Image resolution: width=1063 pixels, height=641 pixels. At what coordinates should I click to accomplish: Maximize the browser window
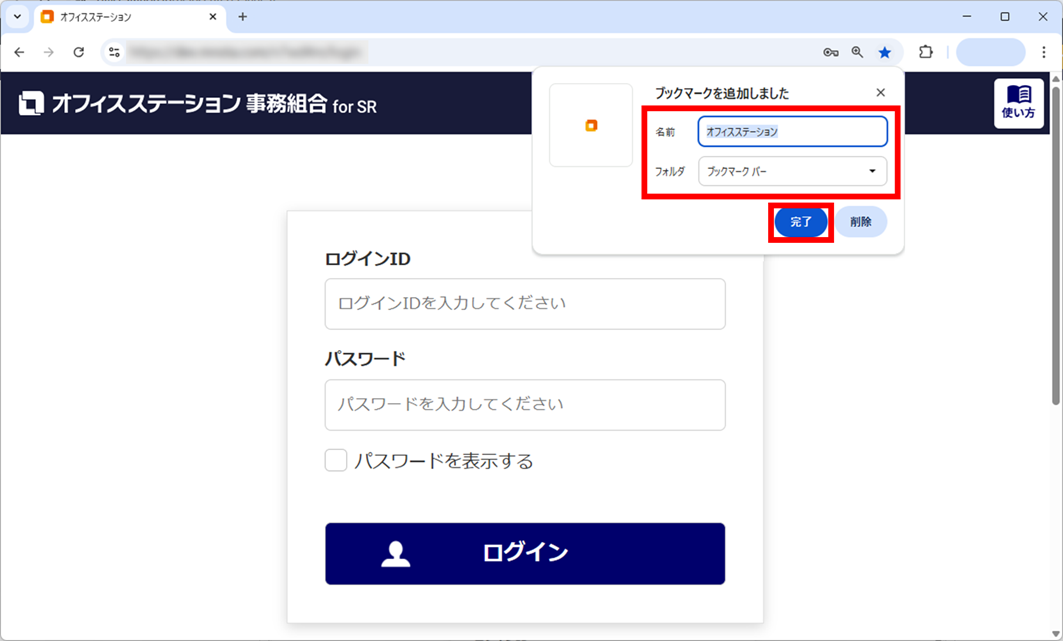(x=1005, y=16)
